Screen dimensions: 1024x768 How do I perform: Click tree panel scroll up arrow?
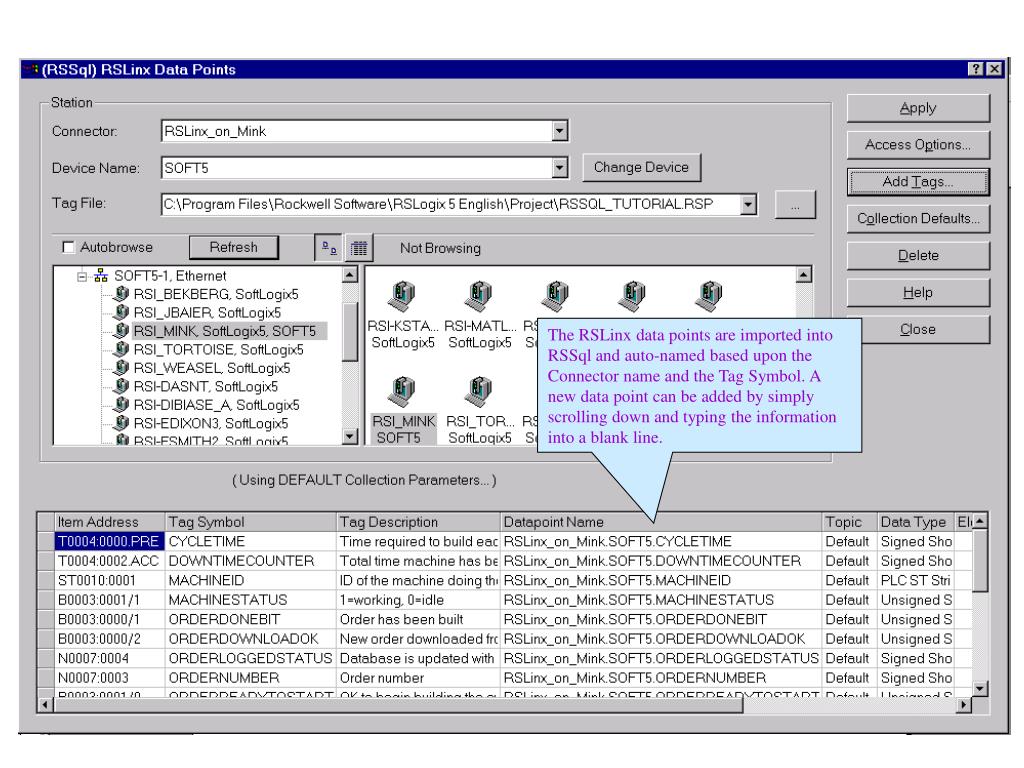tap(350, 274)
